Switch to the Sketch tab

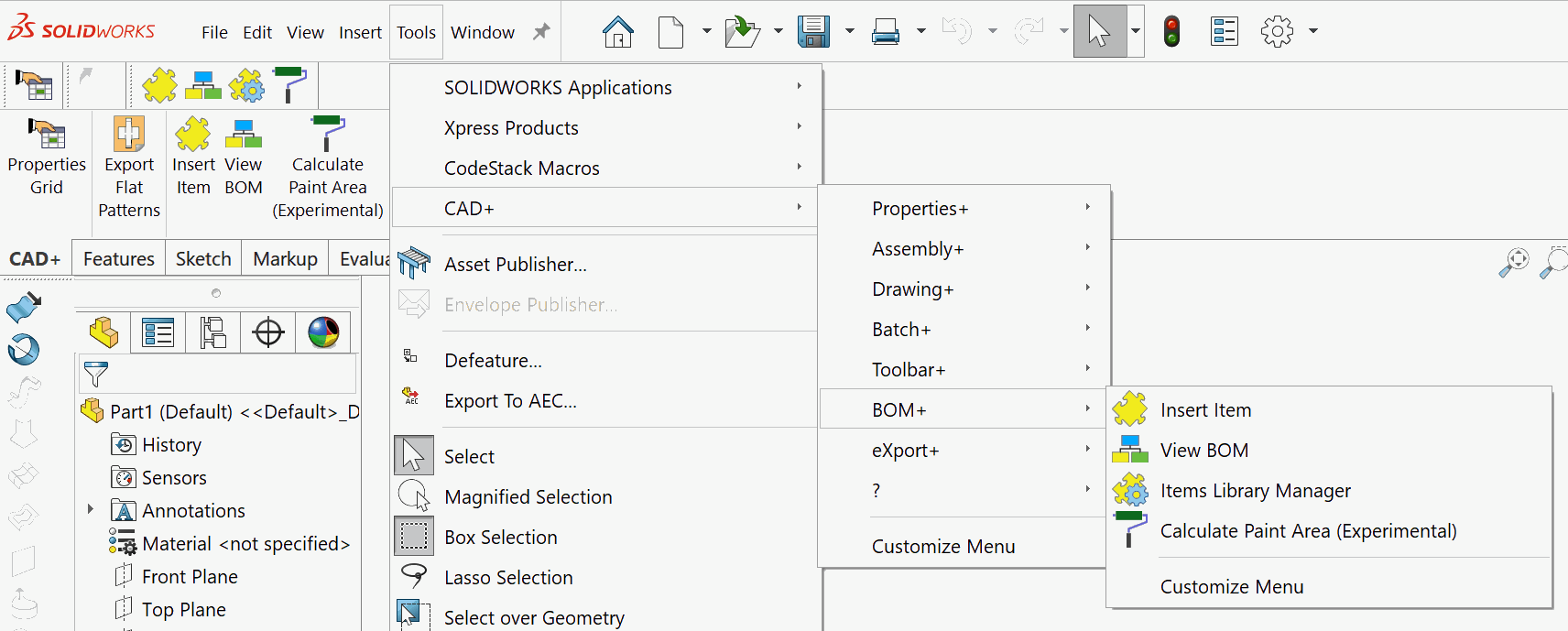tap(203, 259)
